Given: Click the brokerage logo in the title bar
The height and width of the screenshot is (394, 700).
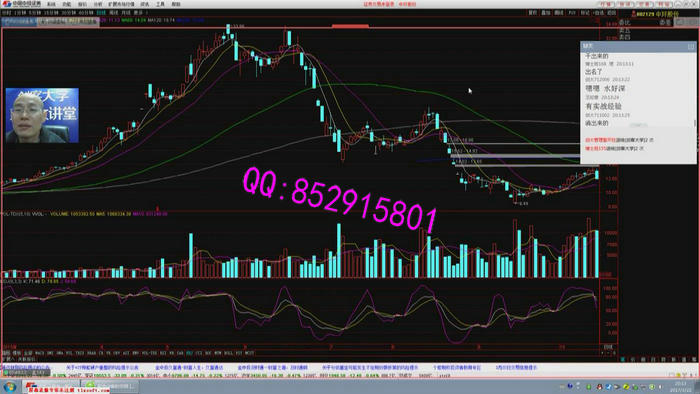Looking at the screenshot, I should point(21,4).
